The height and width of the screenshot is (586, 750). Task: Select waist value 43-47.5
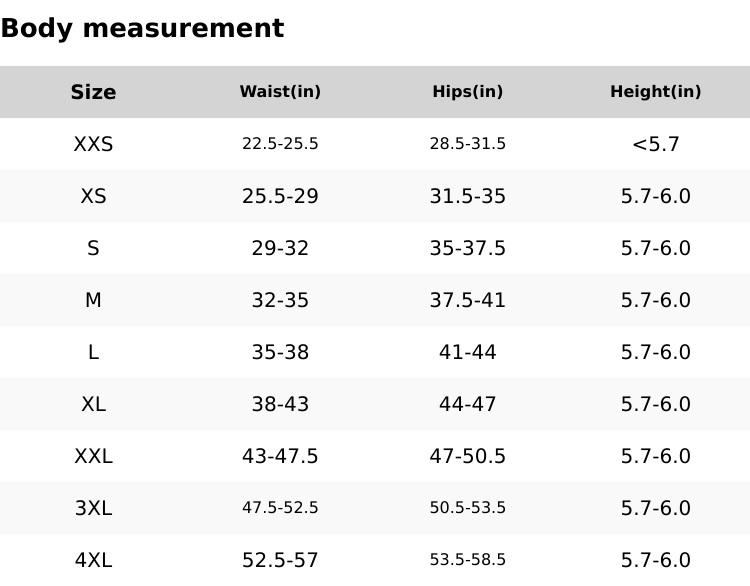(x=280, y=456)
